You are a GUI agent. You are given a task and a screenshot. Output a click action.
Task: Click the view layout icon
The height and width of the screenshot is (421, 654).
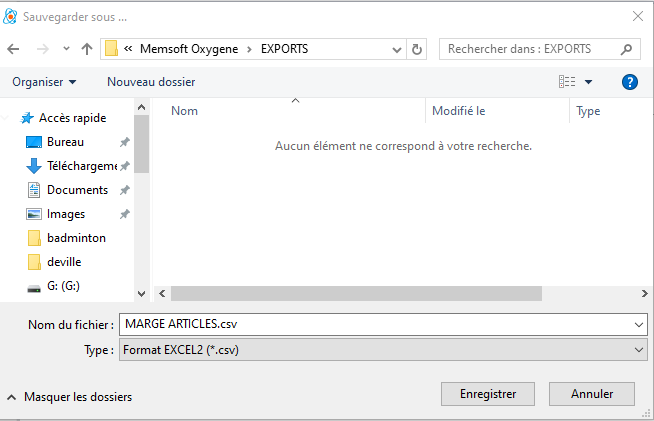click(568, 82)
